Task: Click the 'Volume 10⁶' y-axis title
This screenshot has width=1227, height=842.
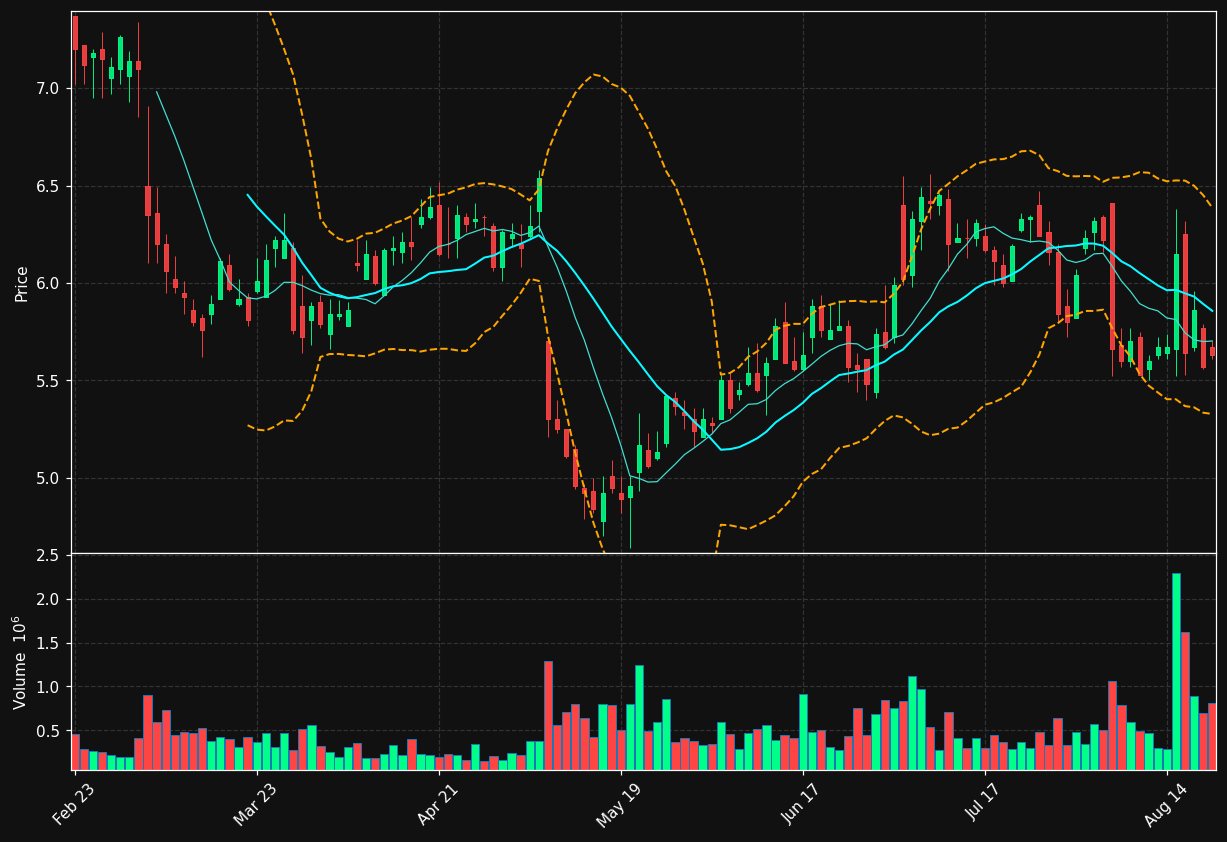Action: click(20, 662)
